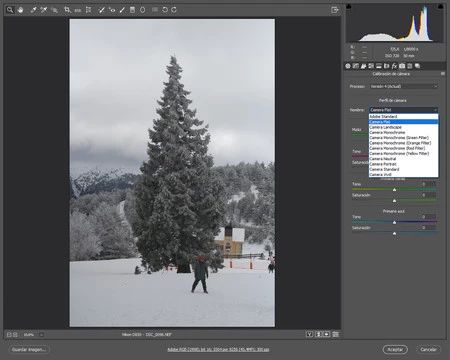The image size is (450, 360).
Task: Toggle highlight clipping warning on histogram
Action: click(440, 6)
